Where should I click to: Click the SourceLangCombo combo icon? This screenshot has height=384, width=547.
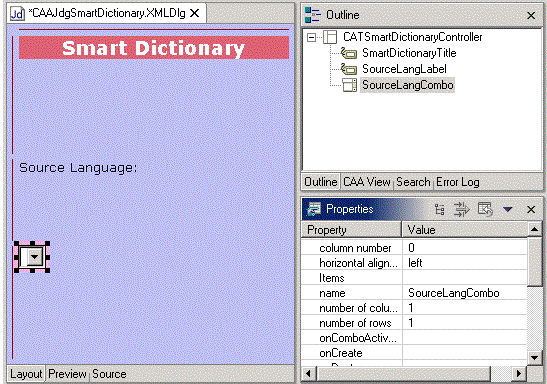[349, 85]
